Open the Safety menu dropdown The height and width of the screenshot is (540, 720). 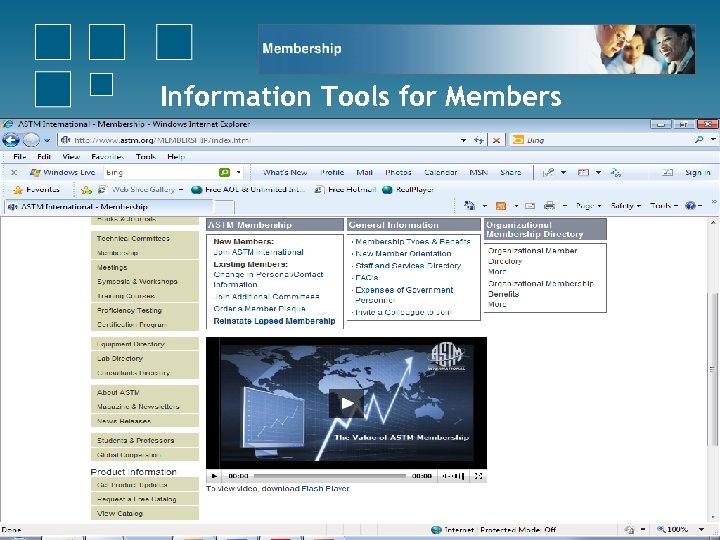(625, 206)
